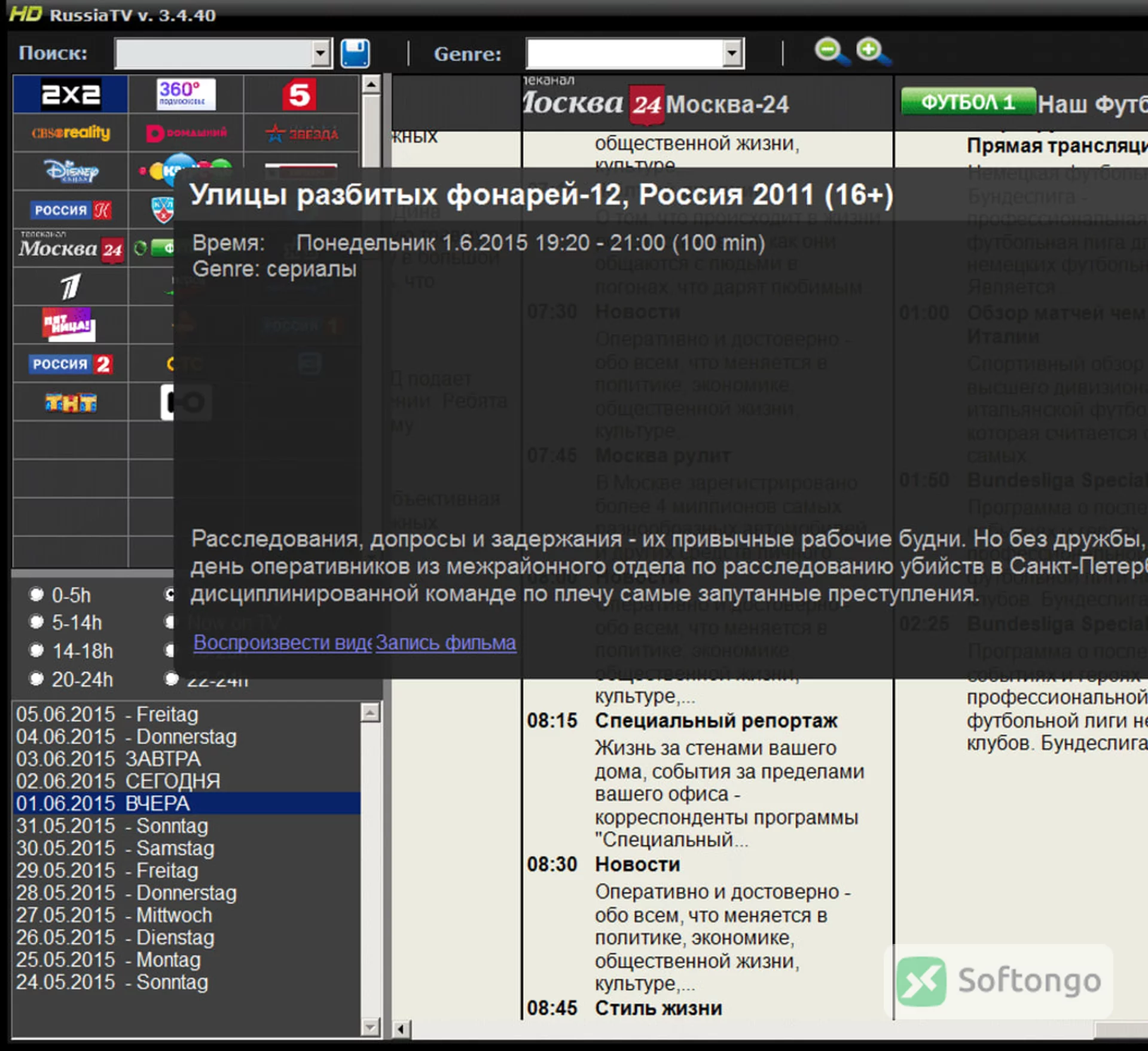Zoom in with the plus magnifier

click(x=873, y=51)
